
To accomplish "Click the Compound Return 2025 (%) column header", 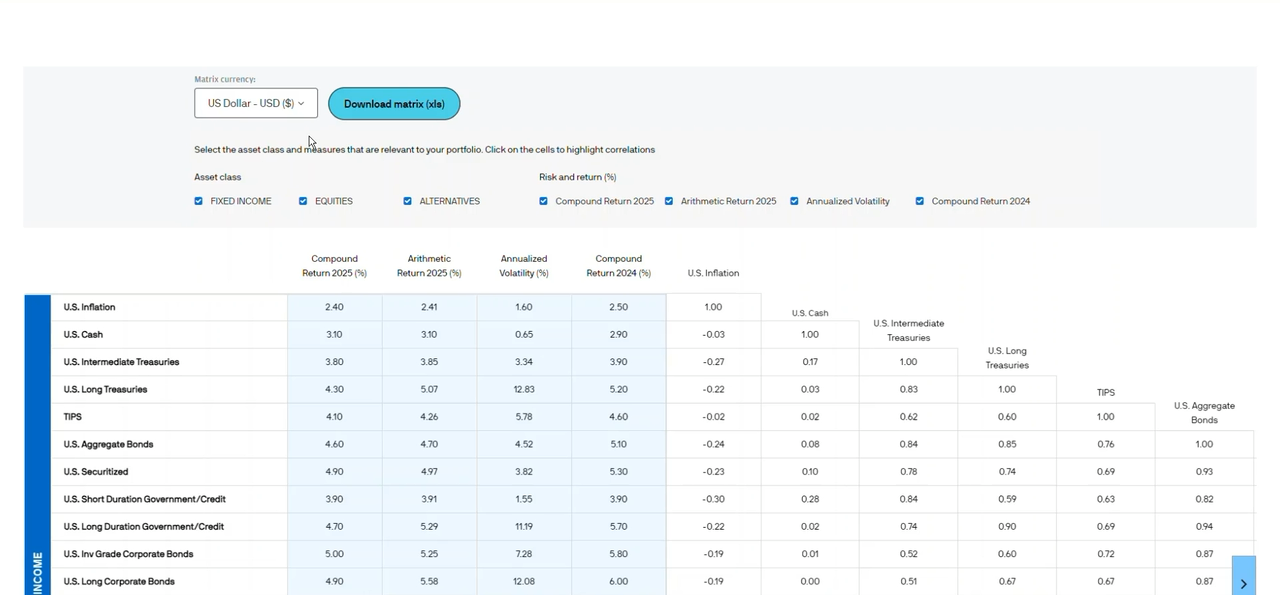I will [x=334, y=266].
